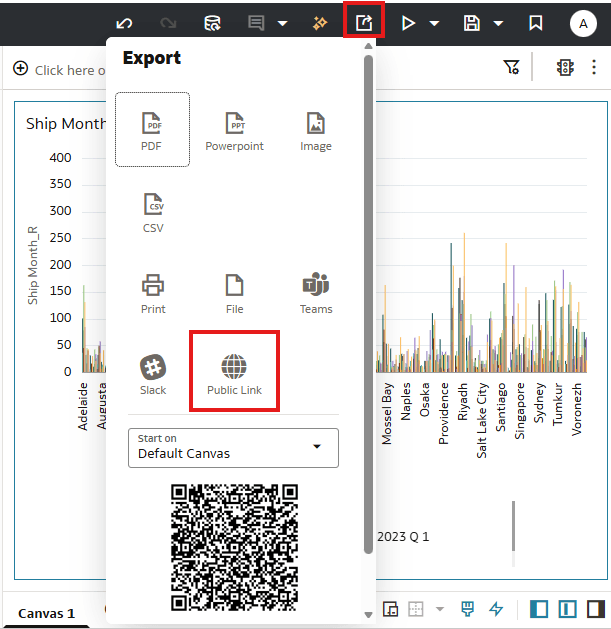Click the lightning bolt icon in the bottom bar

[496, 609]
